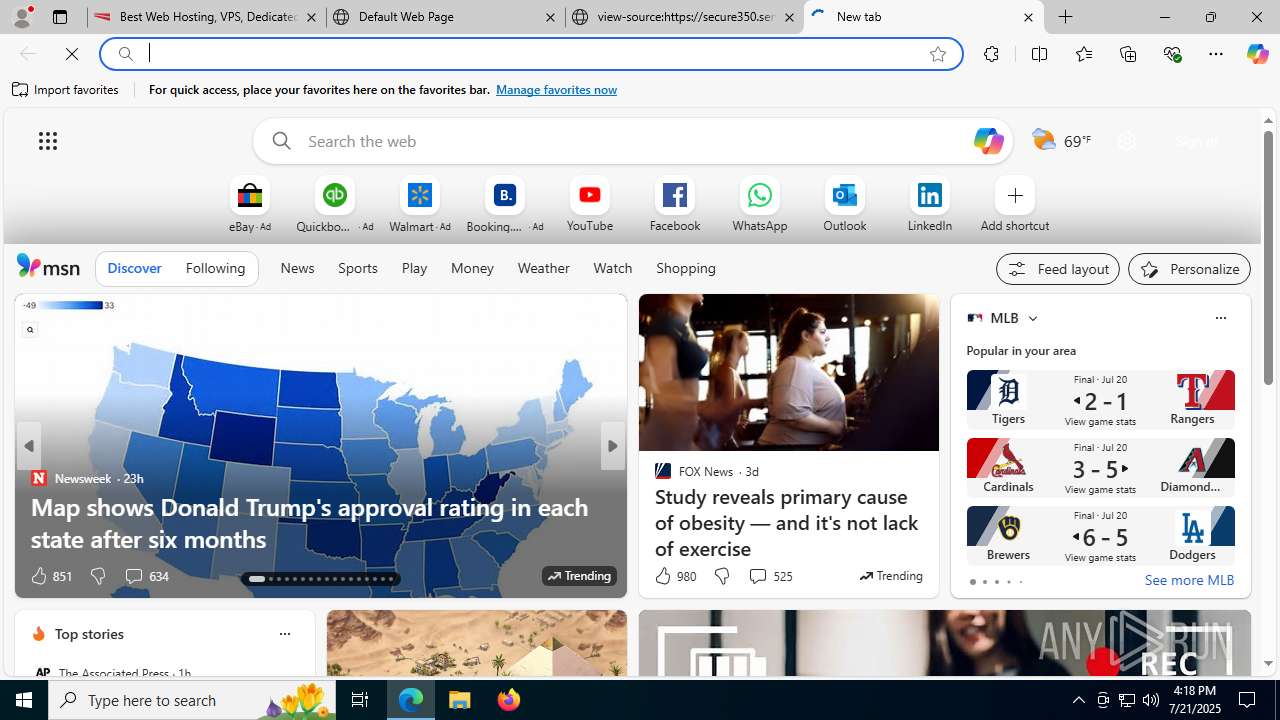Viewport: 1280px width, 720px height.
Task: Launch the Copilot sidebar icon
Action: pyautogui.click(x=1257, y=54)
